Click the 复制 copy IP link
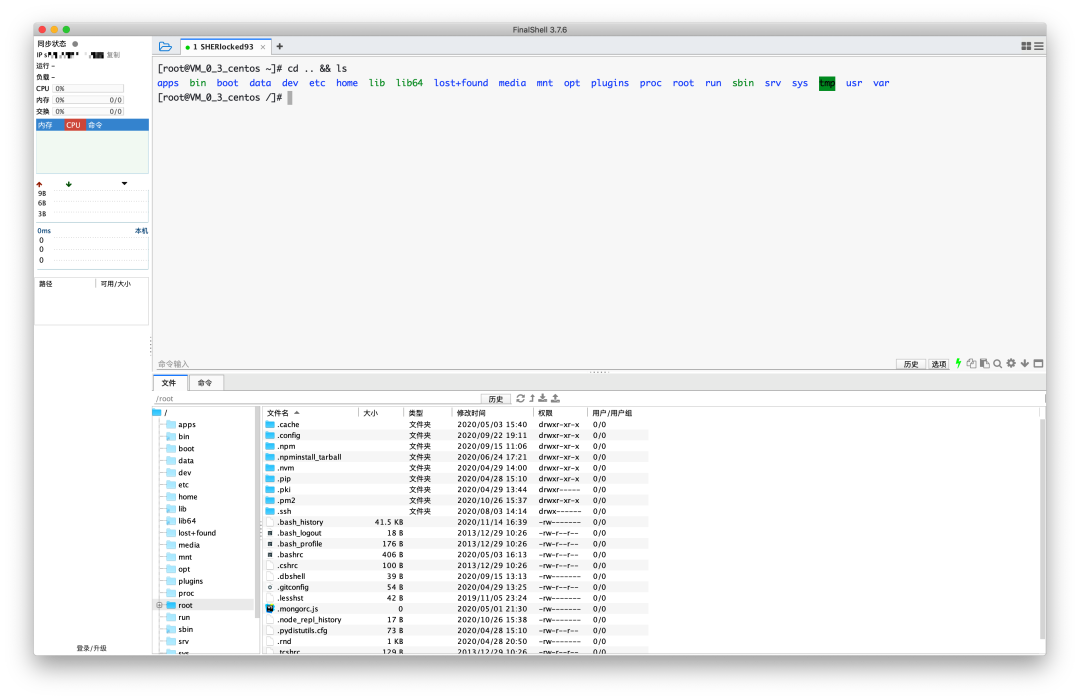The height and width of the screenshot is (700, 1080). pyautogui.click(x=114, y=55)
